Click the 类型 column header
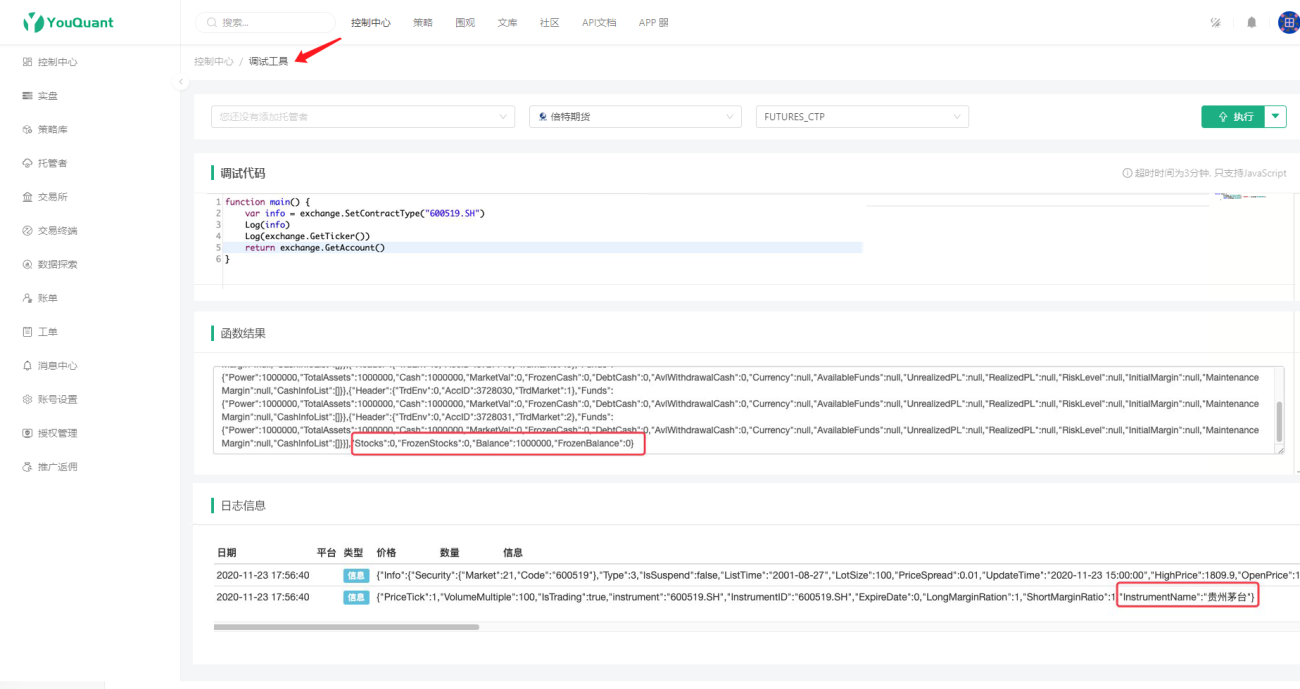Image resolution: width=1300 pixels, height=689 pixels. (x=353, y=552)
